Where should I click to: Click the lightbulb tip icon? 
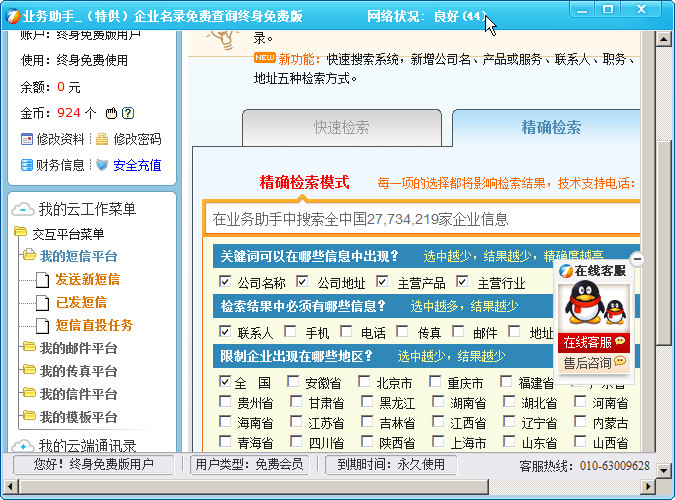(223, 40)
